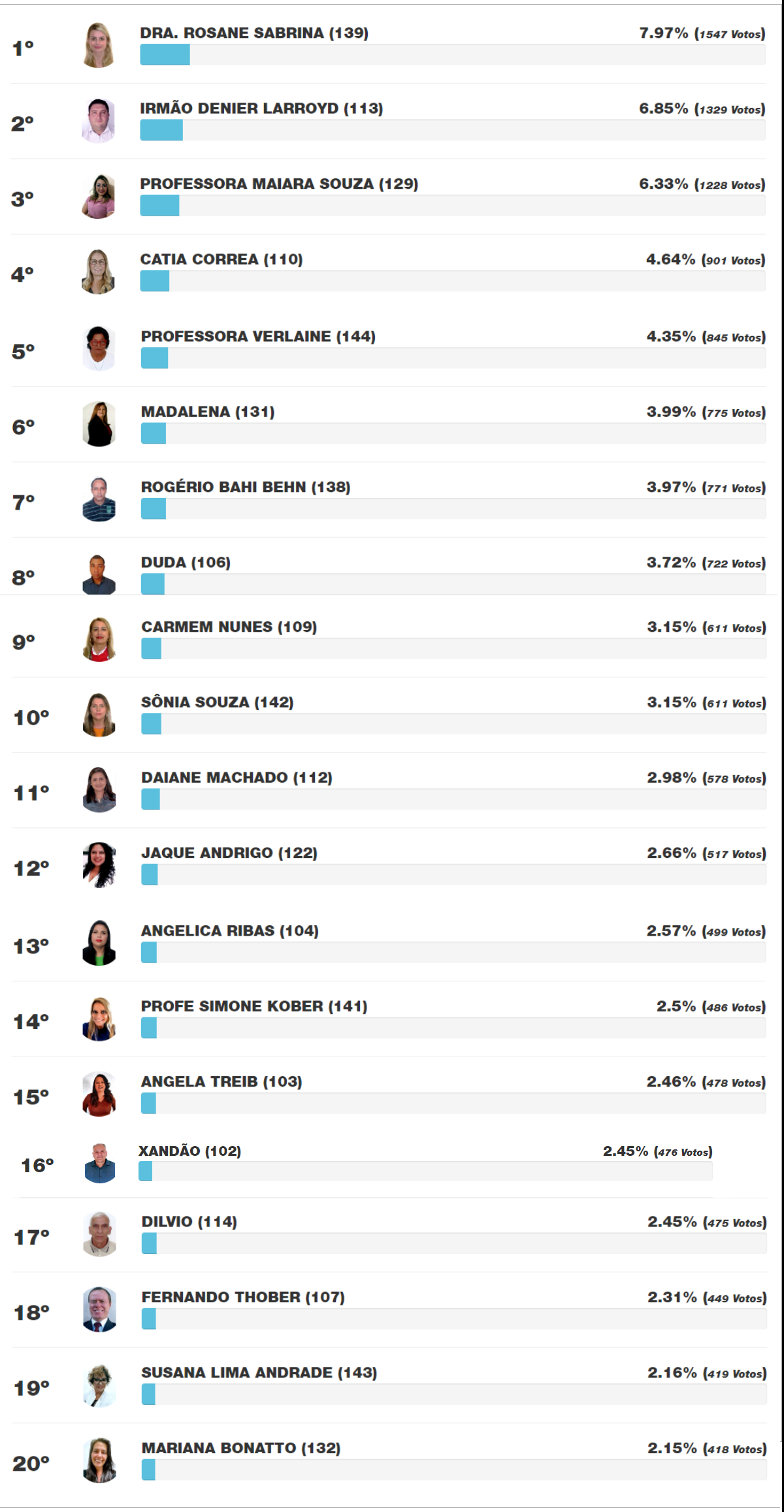Click Angelica Ribas' vote percentage bar

tap(453, 953)
